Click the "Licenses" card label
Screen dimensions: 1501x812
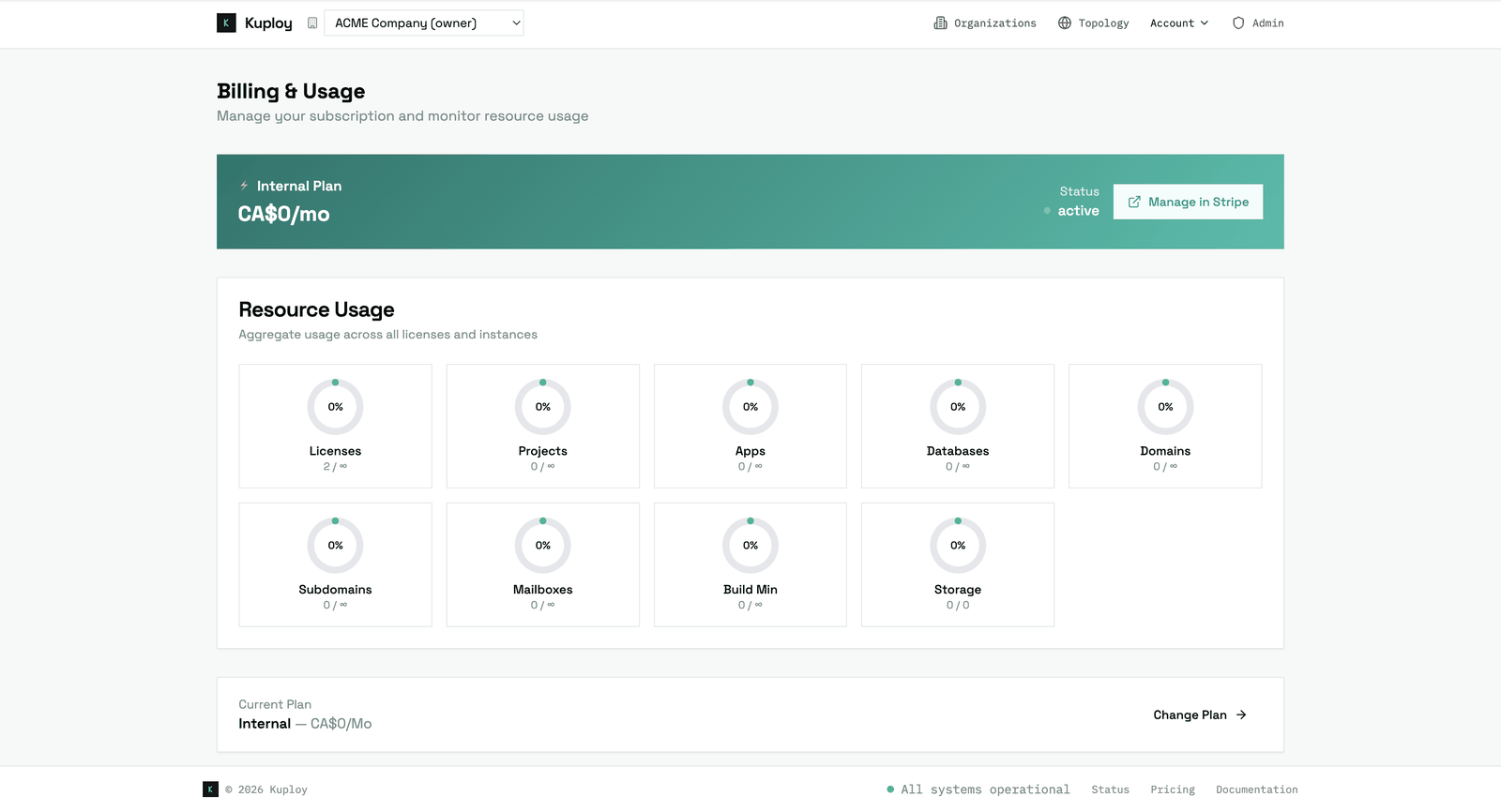[x=336, y=451]
